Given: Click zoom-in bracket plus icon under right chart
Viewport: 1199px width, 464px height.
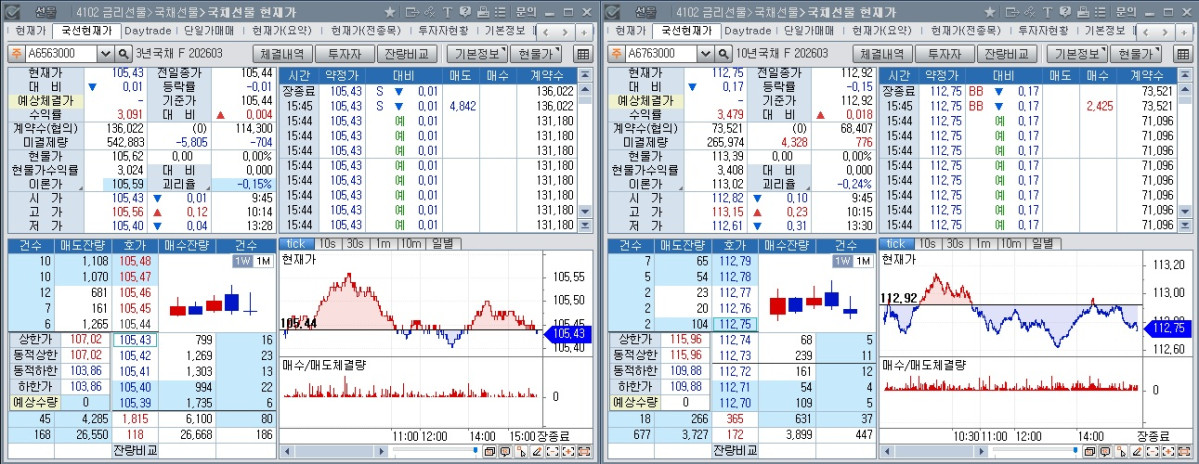Looking at the screenshot, I should click(x=1168, y=451).
